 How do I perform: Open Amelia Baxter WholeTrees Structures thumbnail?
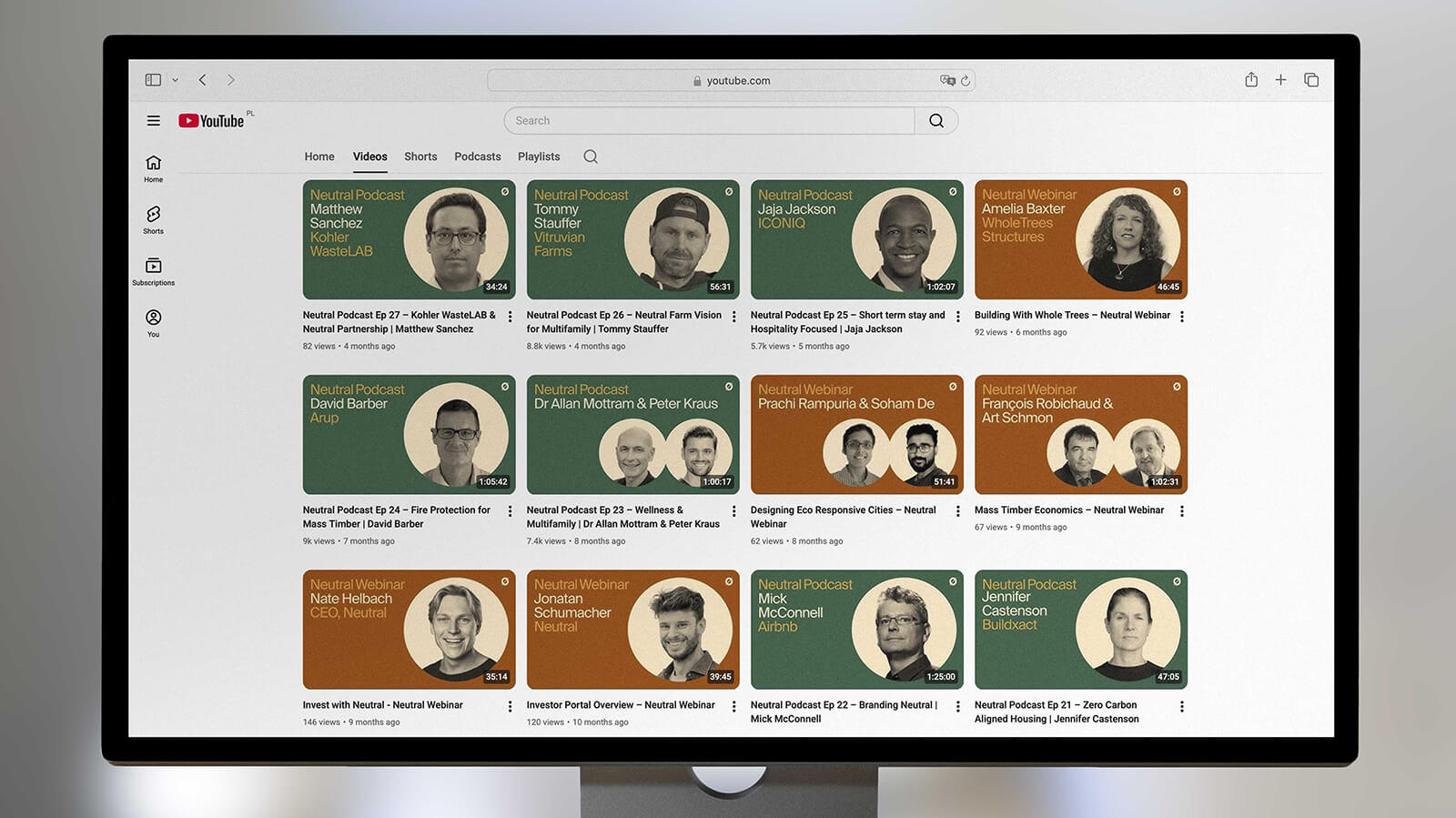click(1081, 239)
